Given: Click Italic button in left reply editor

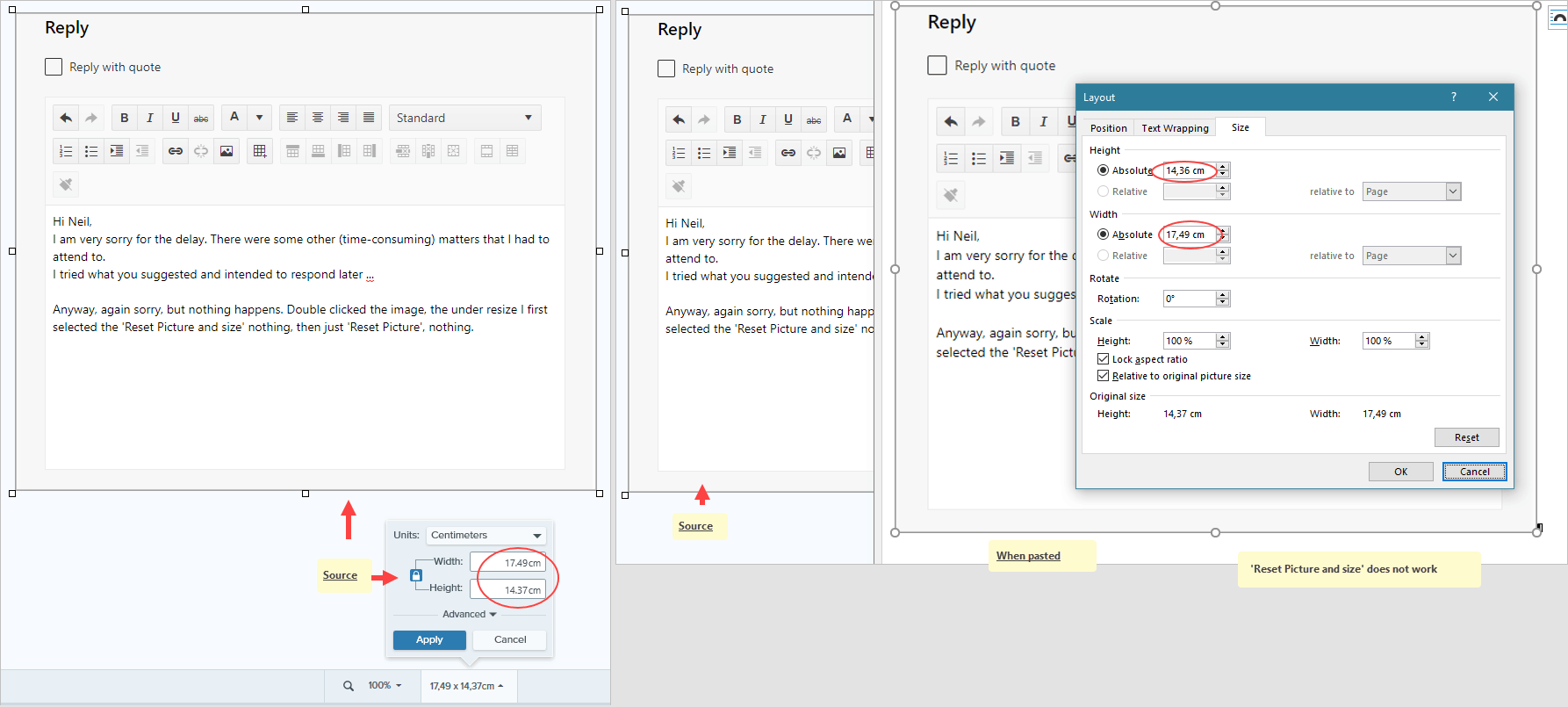Looking at the screenshot, I should click(x=149, y=118).
